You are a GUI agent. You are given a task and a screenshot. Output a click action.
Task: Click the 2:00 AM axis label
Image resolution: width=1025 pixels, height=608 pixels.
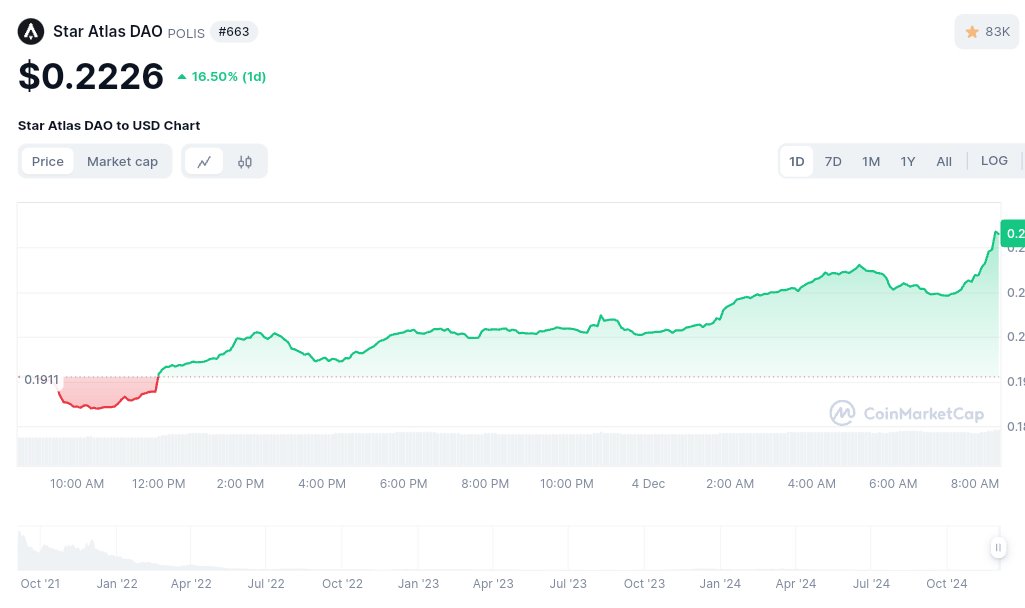coord(730,484)
